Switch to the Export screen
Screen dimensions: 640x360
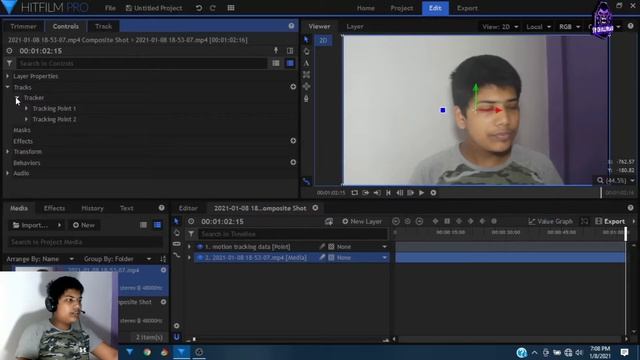click(x=467, y=8)
